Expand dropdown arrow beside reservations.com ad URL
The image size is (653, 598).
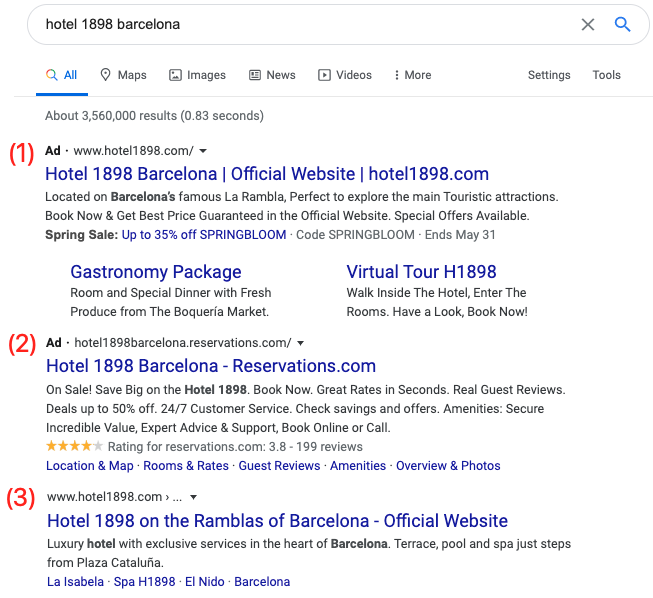coord(301,343)
